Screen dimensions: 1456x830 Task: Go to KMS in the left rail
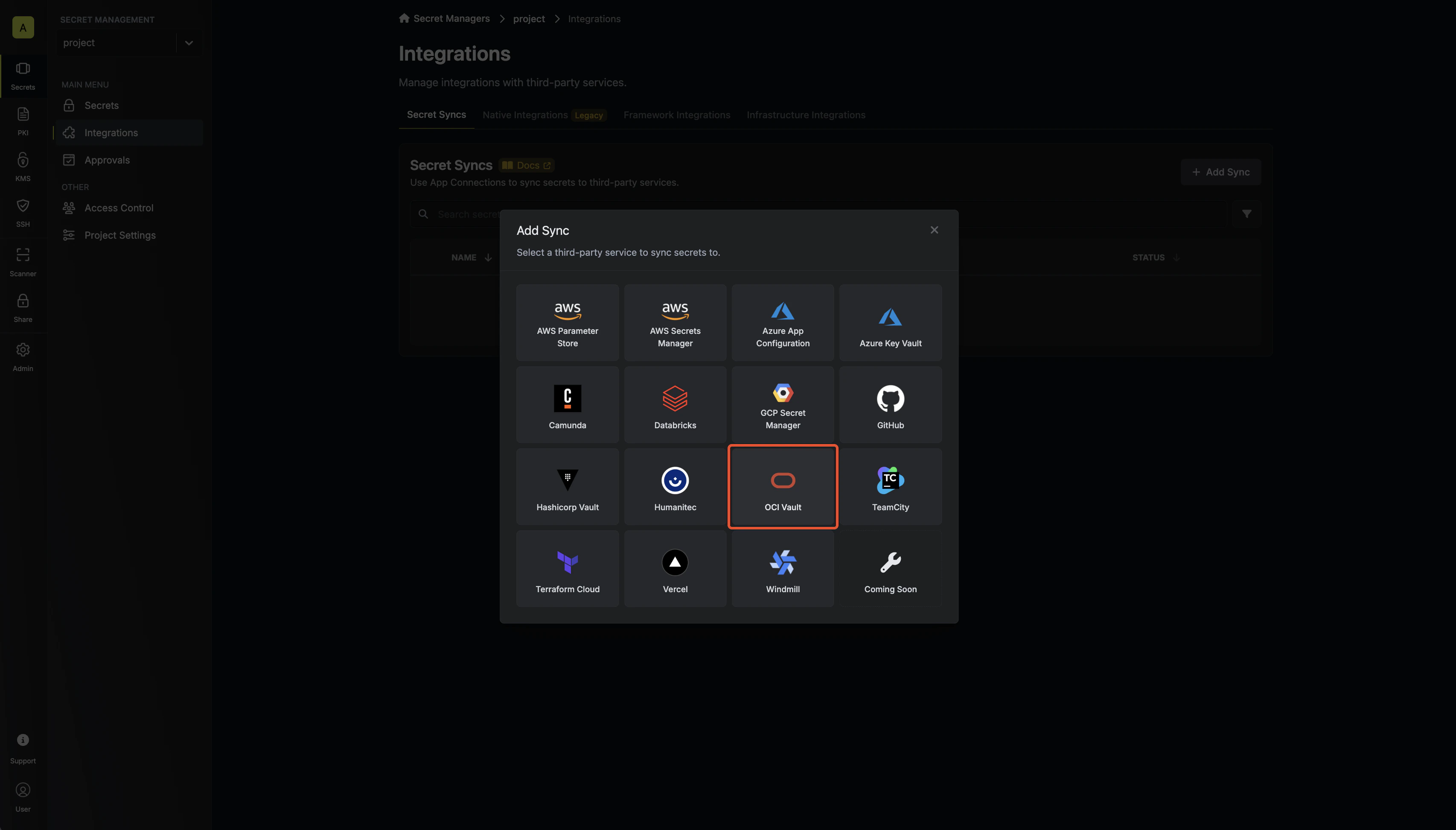[x=23, y=168]
